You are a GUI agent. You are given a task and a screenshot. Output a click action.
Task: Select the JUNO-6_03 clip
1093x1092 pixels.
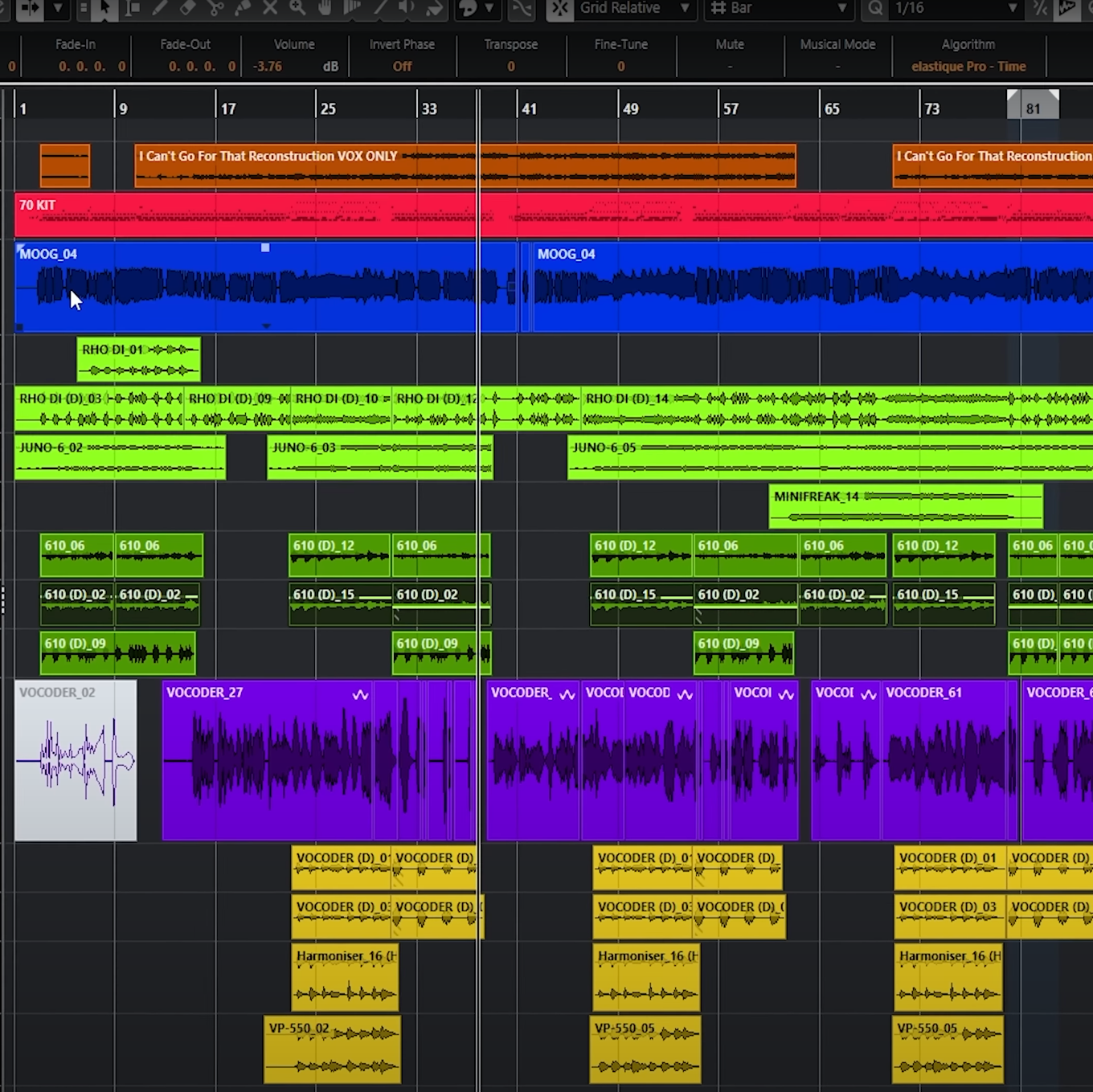(x=379, y=457)
